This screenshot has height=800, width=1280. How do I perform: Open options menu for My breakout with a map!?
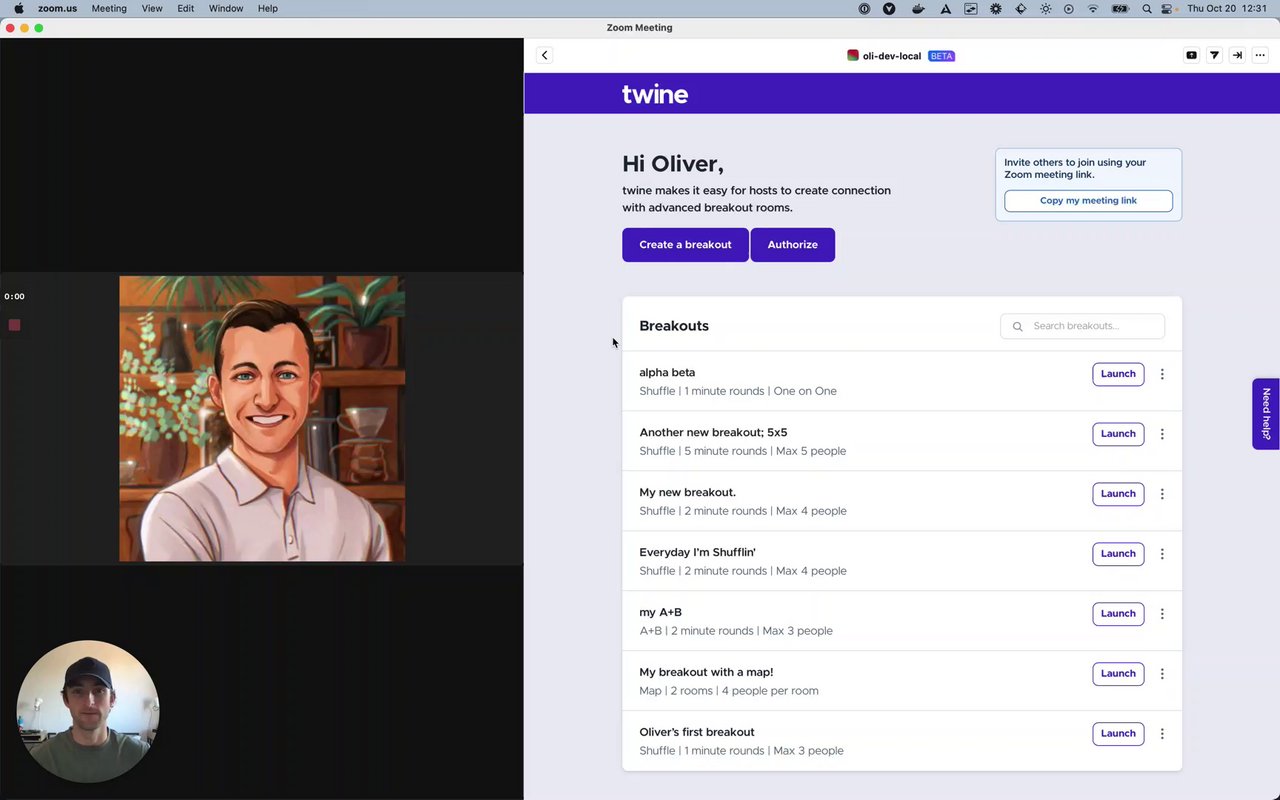click(x=1162, y=674)
